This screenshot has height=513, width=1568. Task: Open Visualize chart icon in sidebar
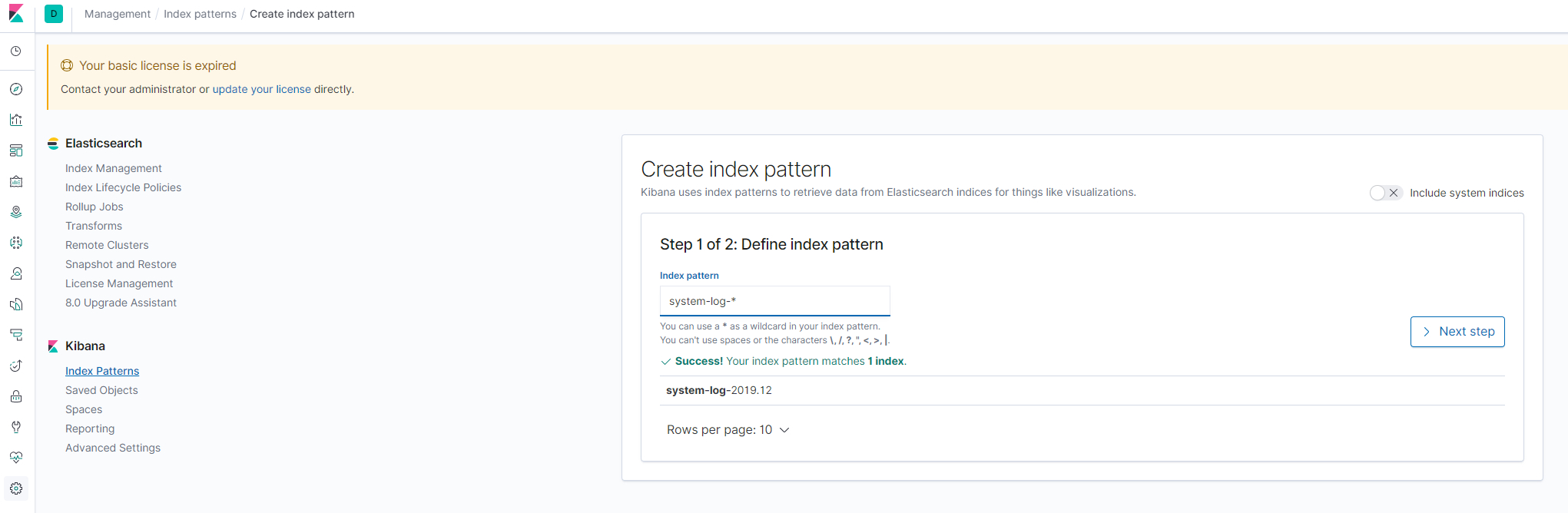tap(16, 120)
